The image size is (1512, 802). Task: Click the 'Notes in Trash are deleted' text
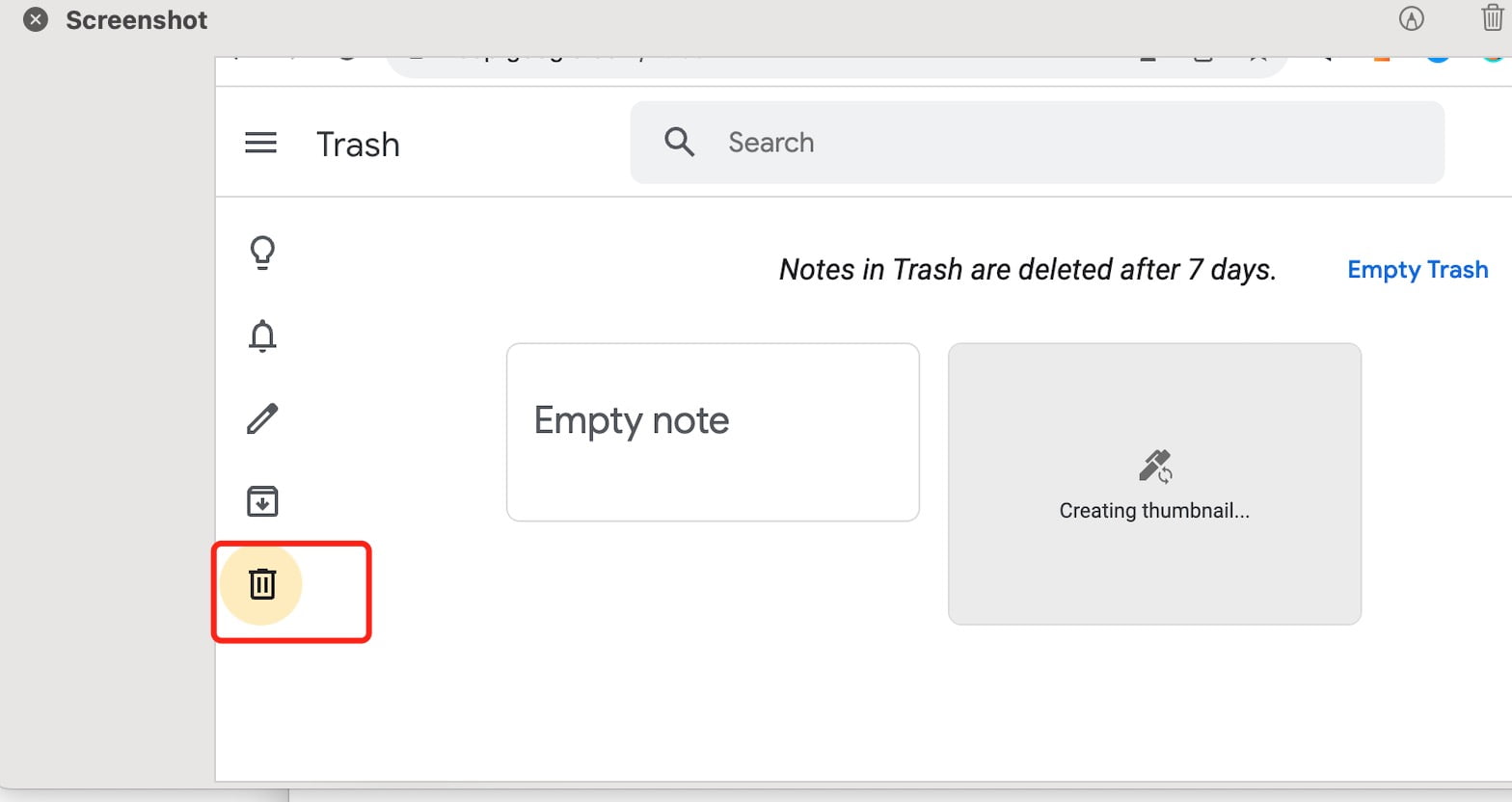pyautogui.click(x=1028, y=270)
